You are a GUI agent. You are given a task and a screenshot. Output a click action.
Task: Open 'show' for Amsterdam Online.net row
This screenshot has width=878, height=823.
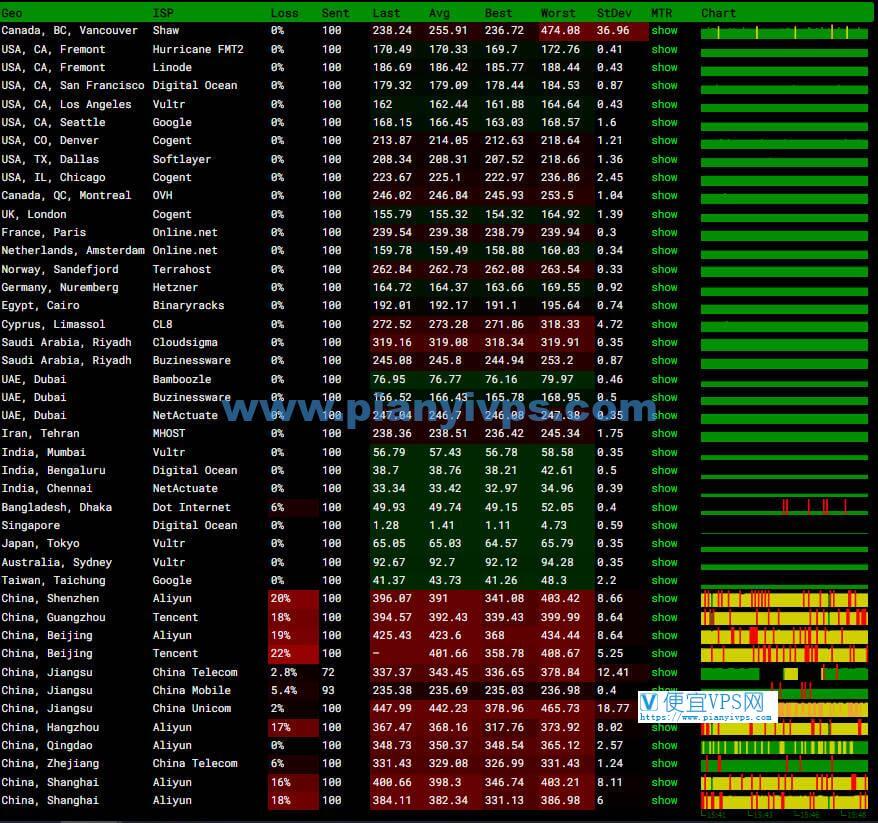click(664, 250)
